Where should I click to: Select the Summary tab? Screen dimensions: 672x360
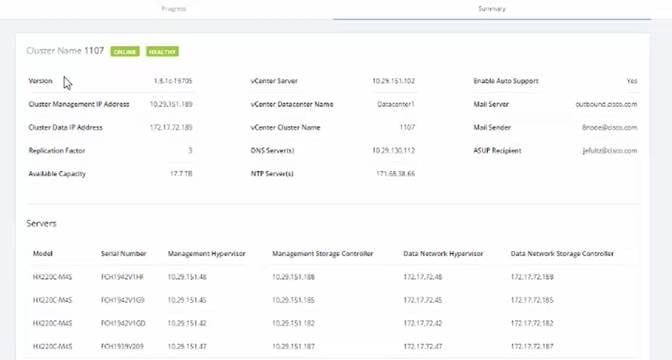[492, 9]
